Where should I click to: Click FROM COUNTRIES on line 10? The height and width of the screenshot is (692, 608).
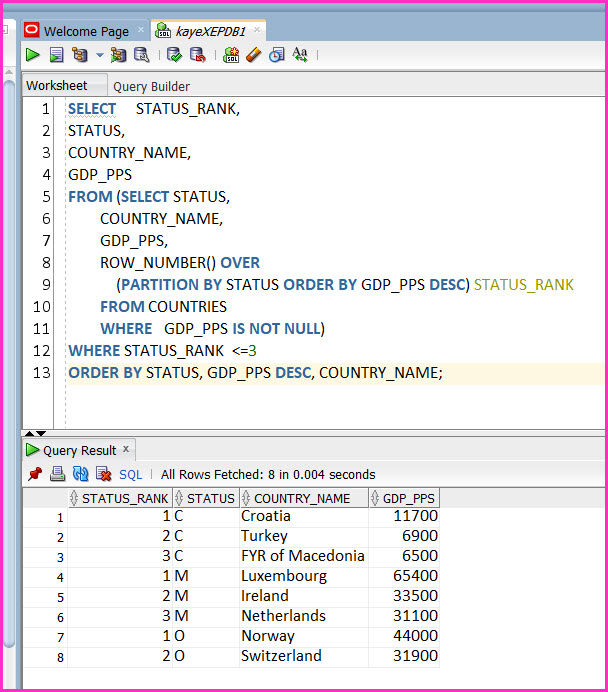coord(163,307)
